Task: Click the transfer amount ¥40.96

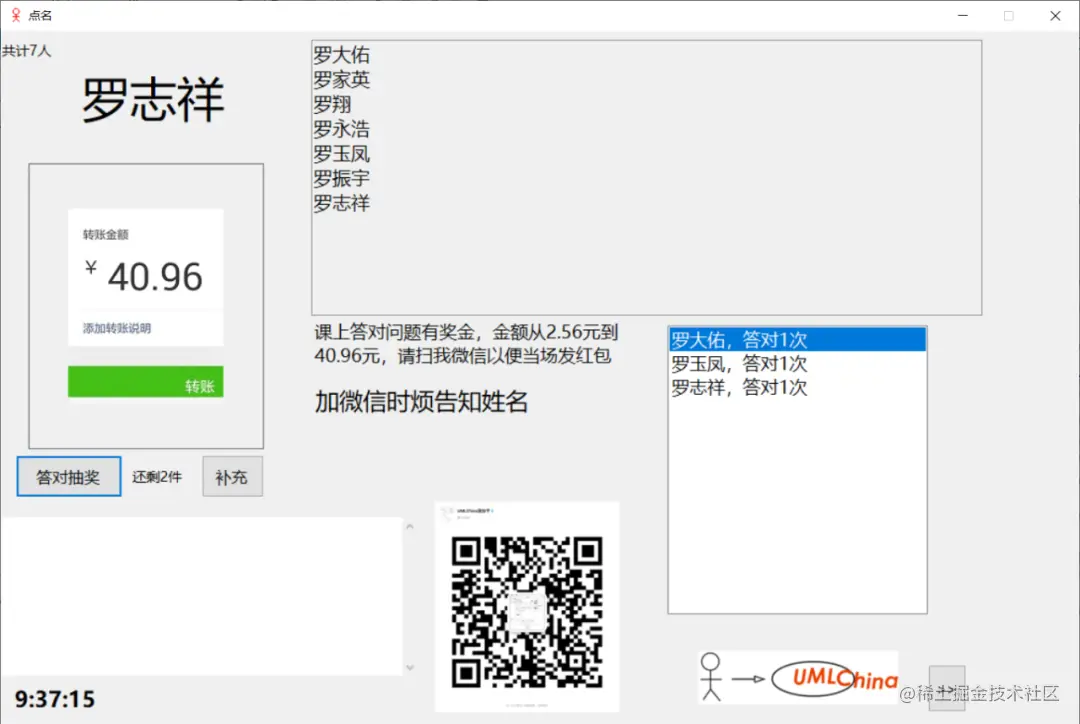Action: [144, 277]
